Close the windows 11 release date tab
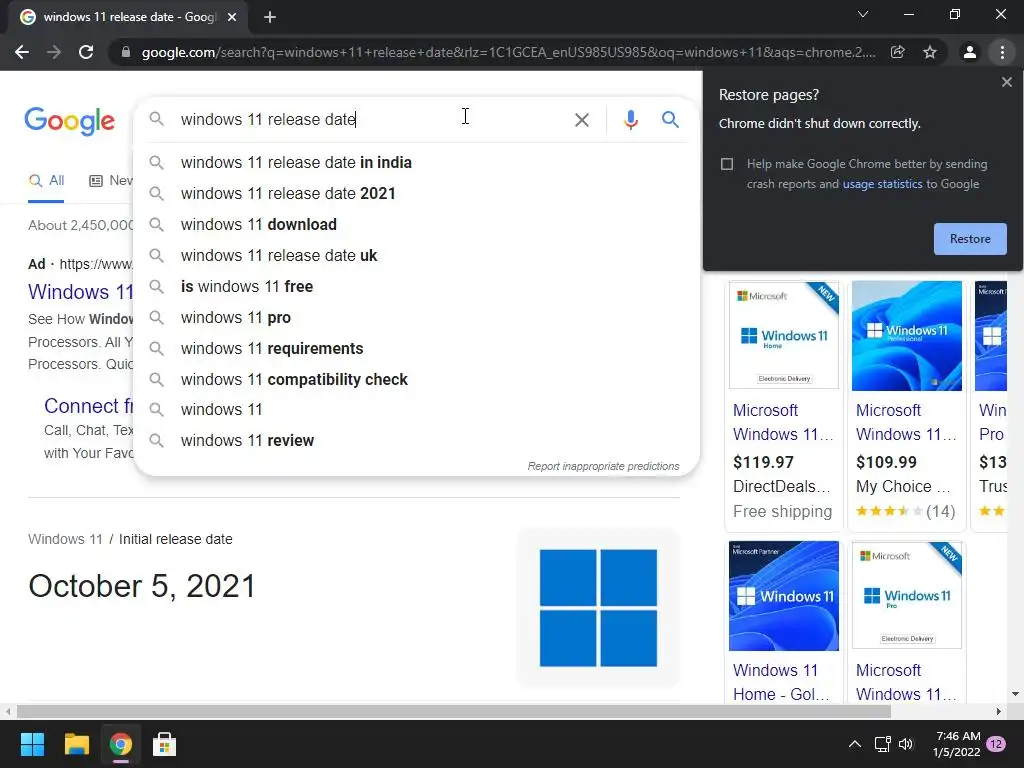Viewport: 1024px width, 768px height. pyautogui.click(x=232, y=18)
